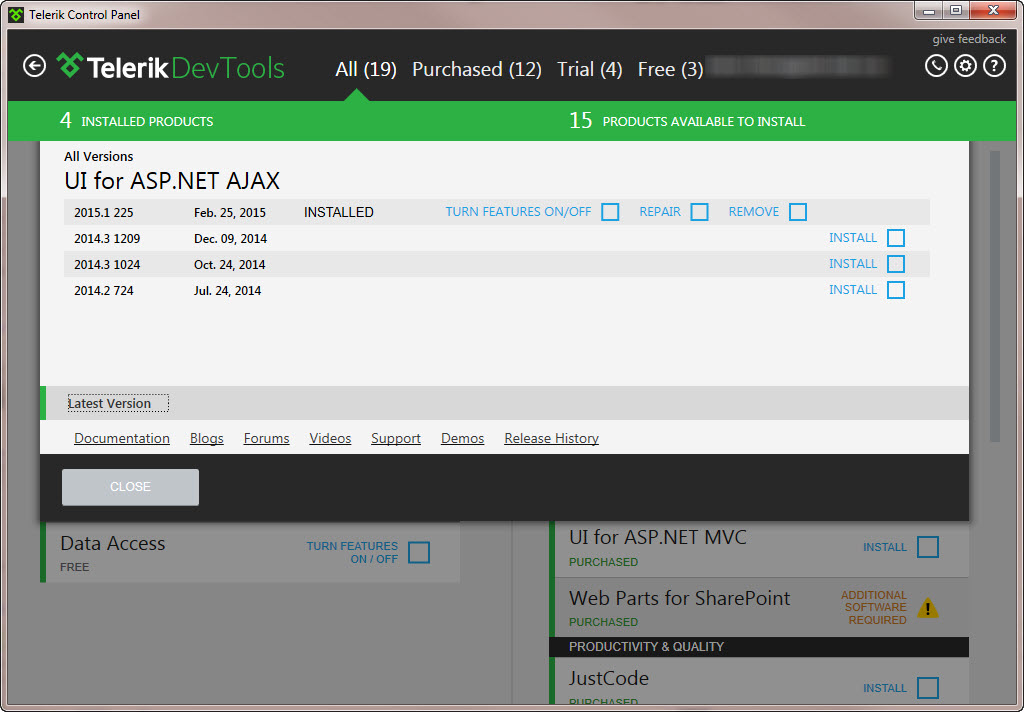
Task: Open the Forums link
Action: [266, 438]
